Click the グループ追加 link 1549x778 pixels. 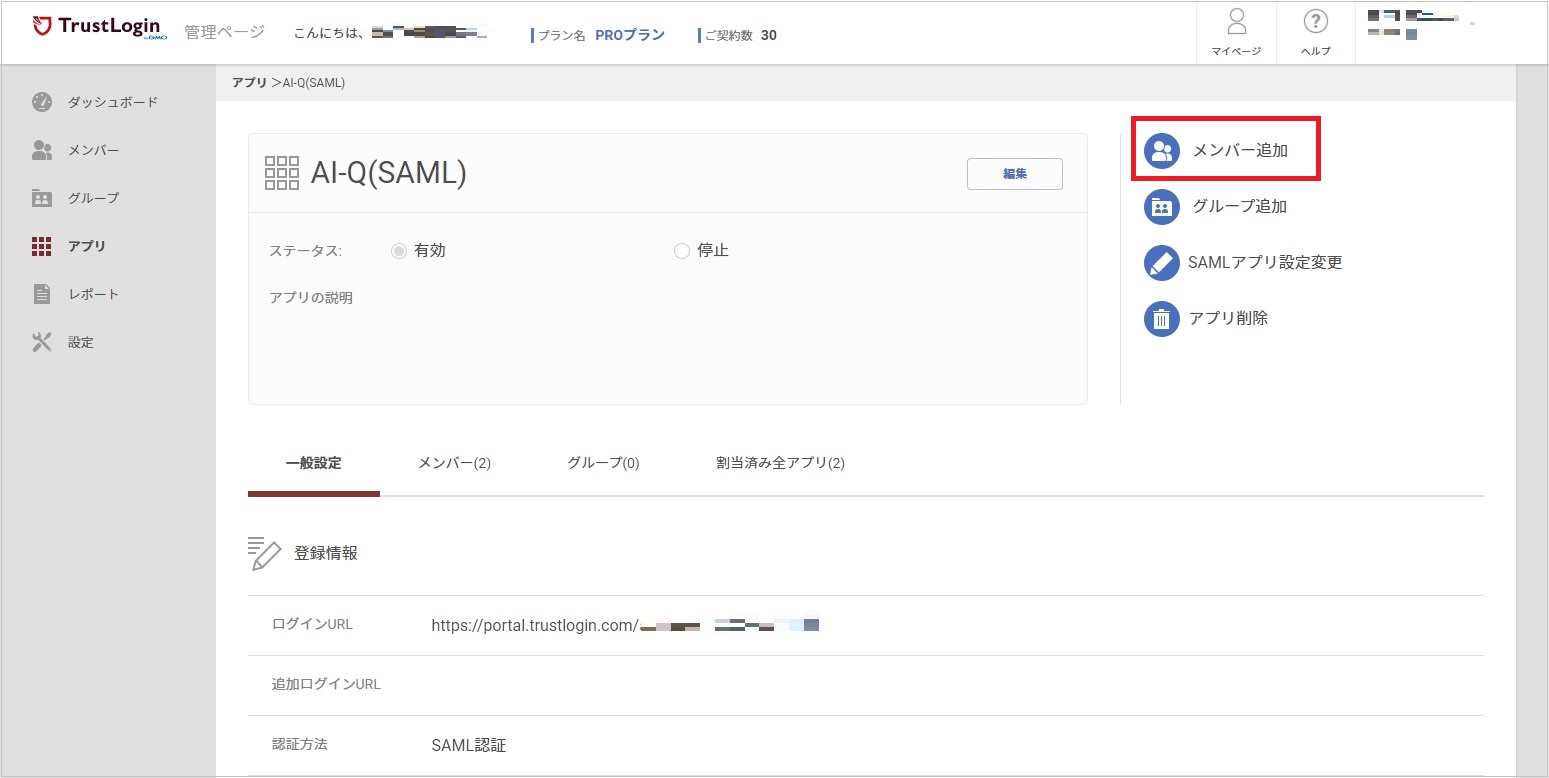coord(1240,207)
